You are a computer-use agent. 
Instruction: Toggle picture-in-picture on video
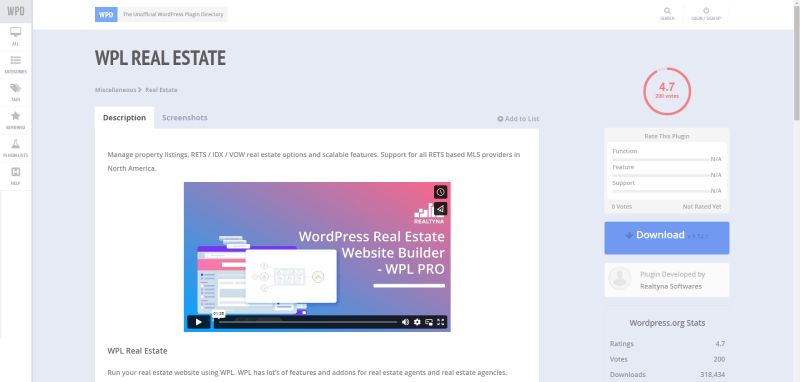tap(429, 322)
